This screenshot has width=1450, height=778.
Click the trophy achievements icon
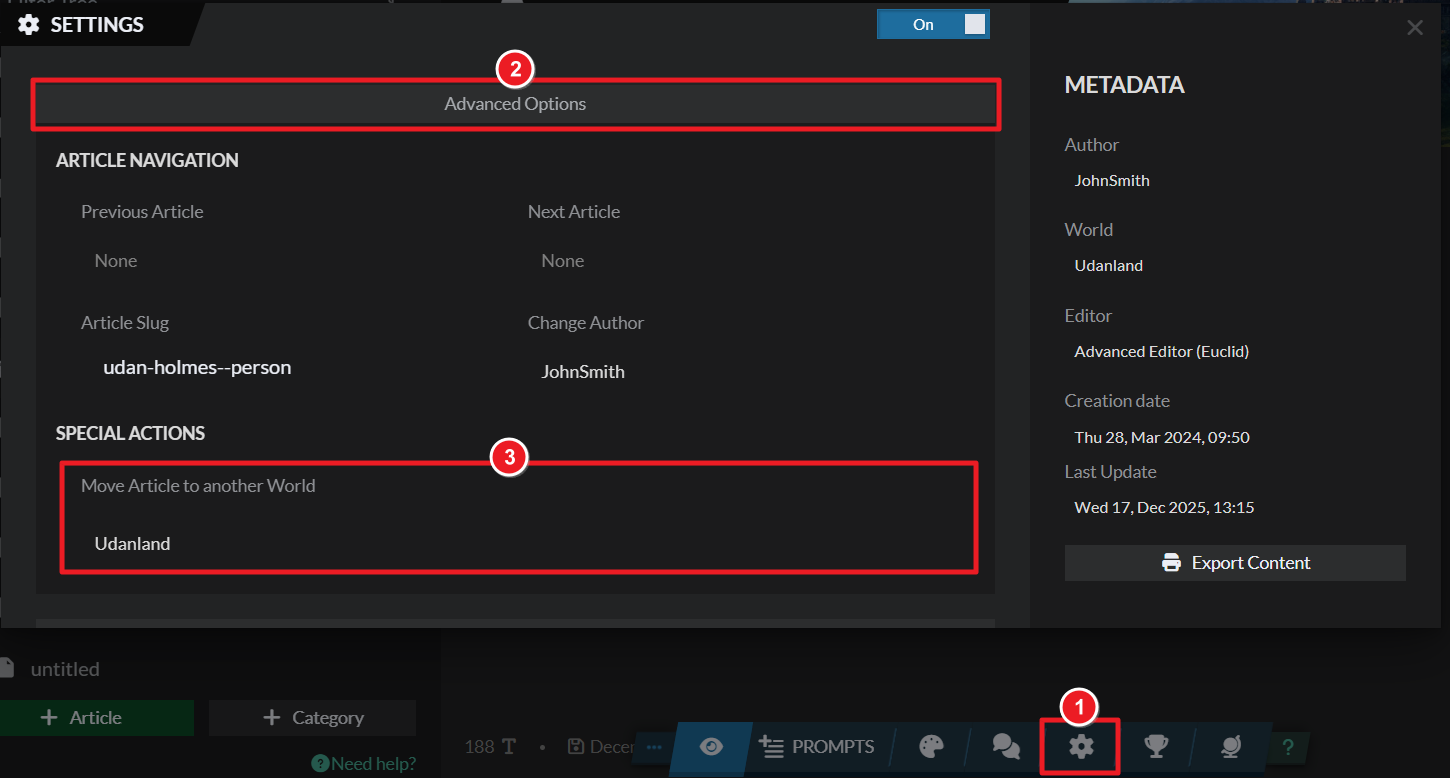coord(1156,746)
